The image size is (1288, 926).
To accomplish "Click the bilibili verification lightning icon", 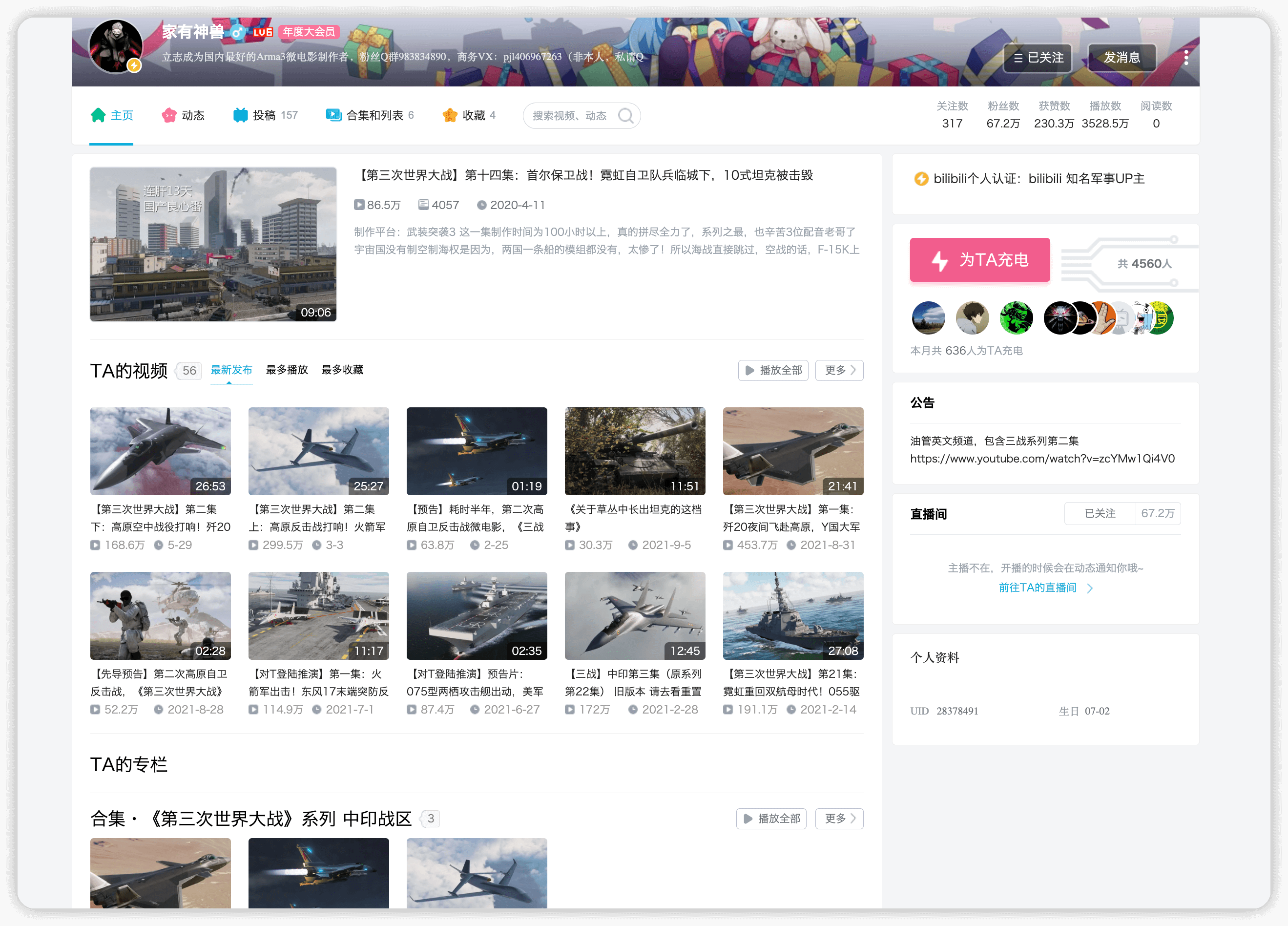I will [x=920, y=179].
